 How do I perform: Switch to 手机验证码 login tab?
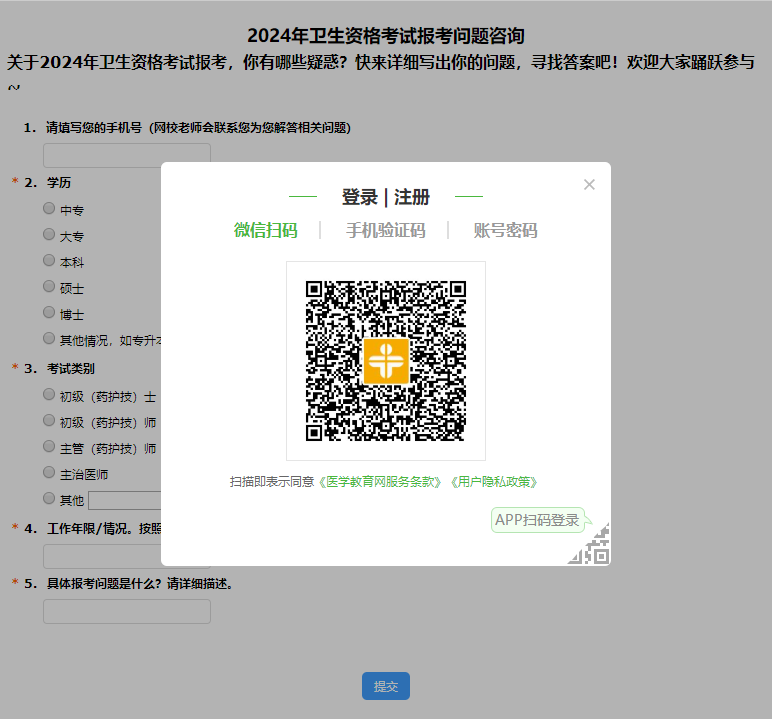(x=385, y=231)
